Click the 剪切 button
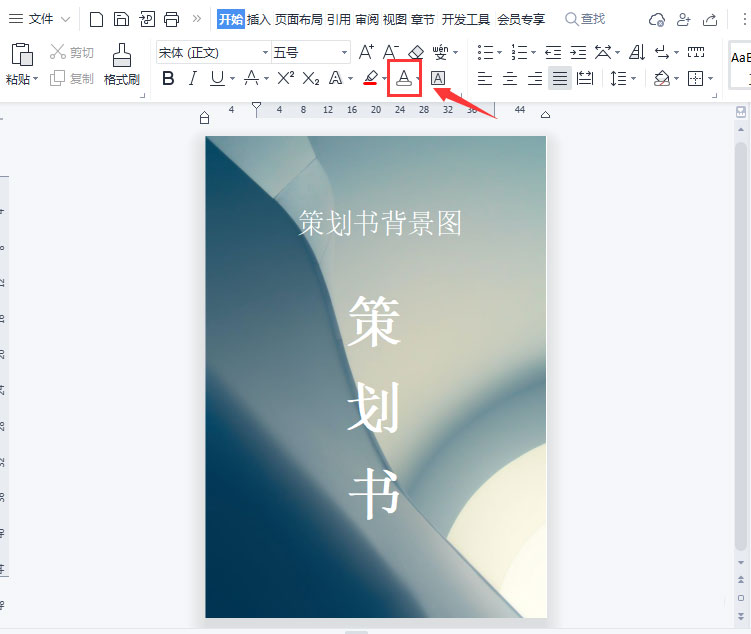 72,52
